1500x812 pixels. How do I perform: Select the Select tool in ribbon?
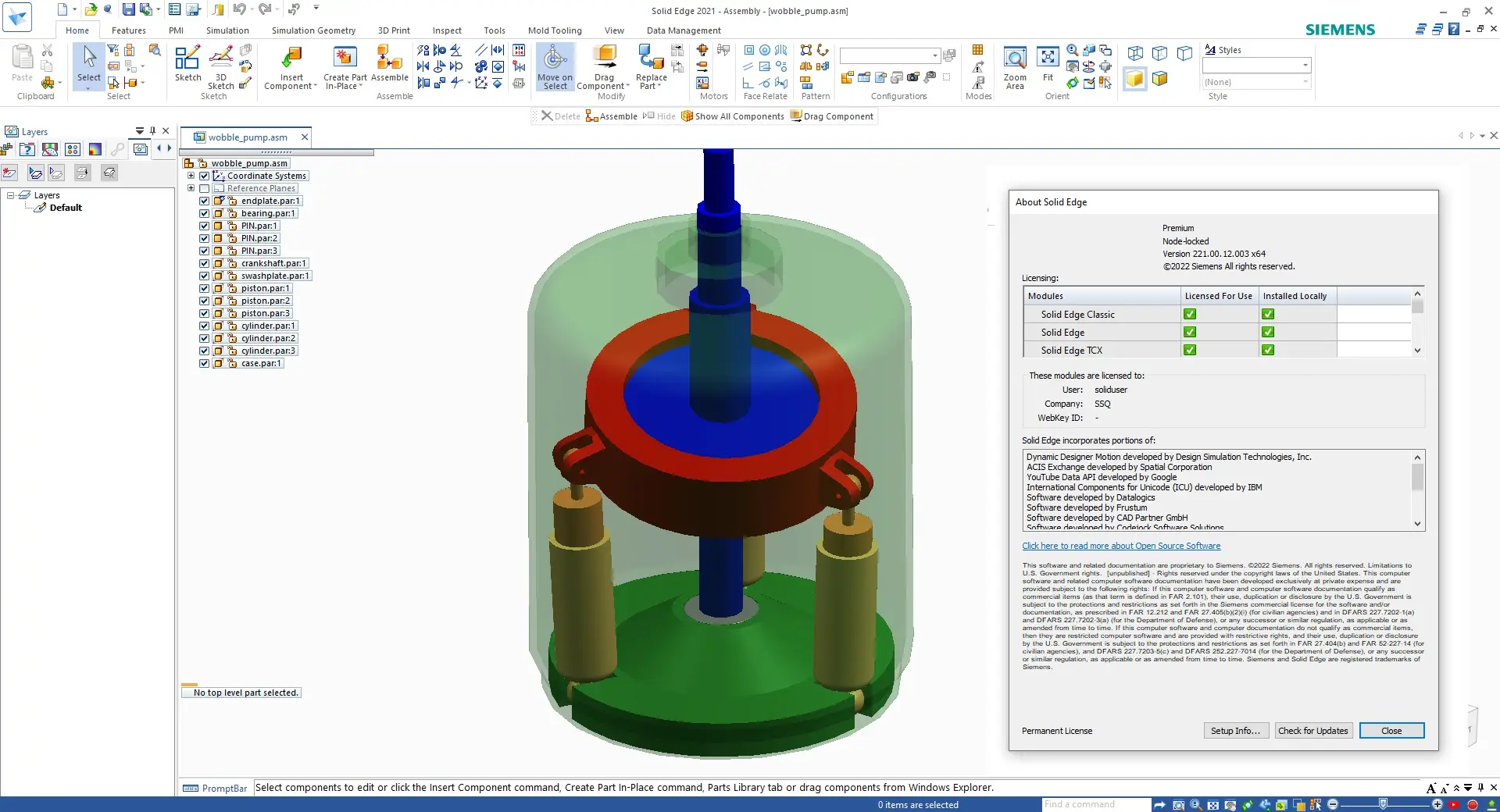[89, 66]
